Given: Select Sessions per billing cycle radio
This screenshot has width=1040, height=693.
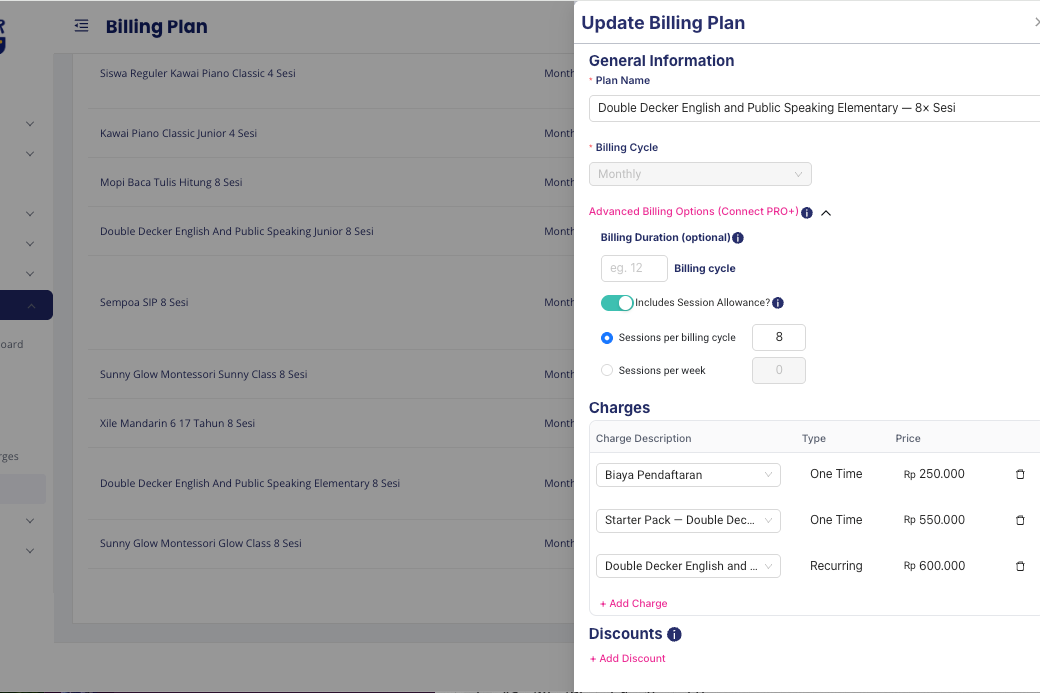Looking at the screenshot, I should 607,338.
